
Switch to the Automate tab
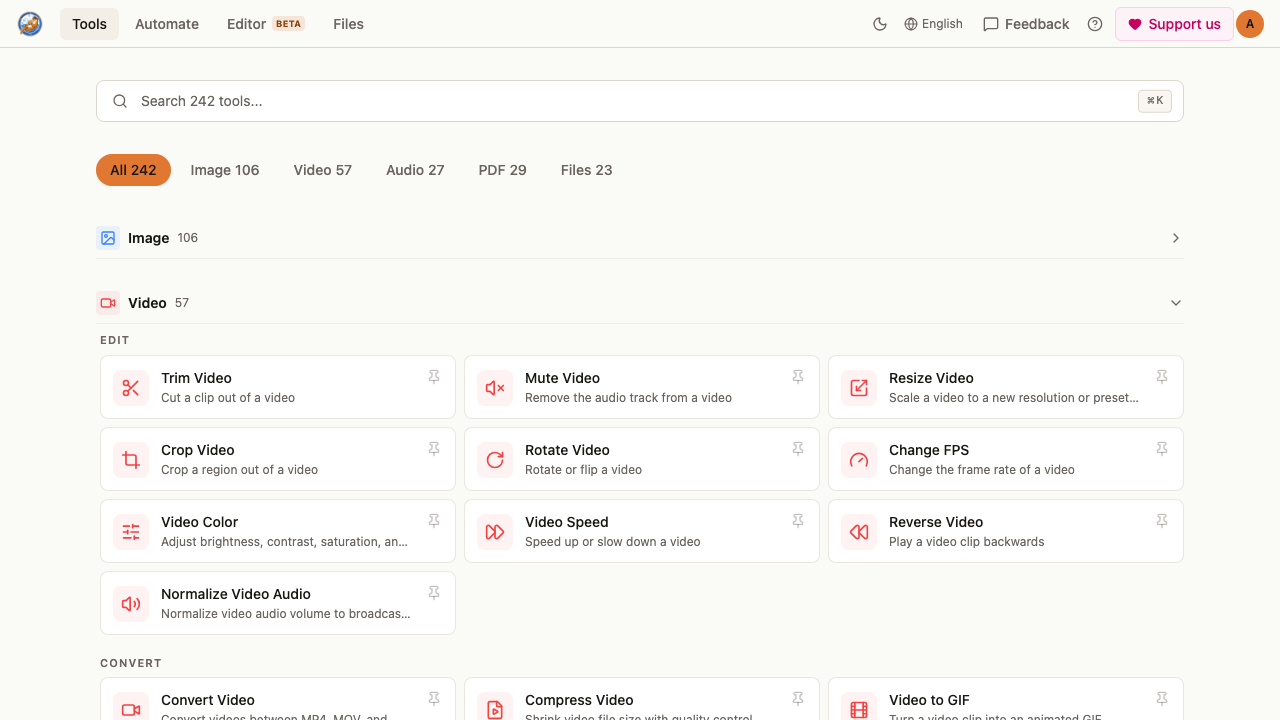coord(167,24)
